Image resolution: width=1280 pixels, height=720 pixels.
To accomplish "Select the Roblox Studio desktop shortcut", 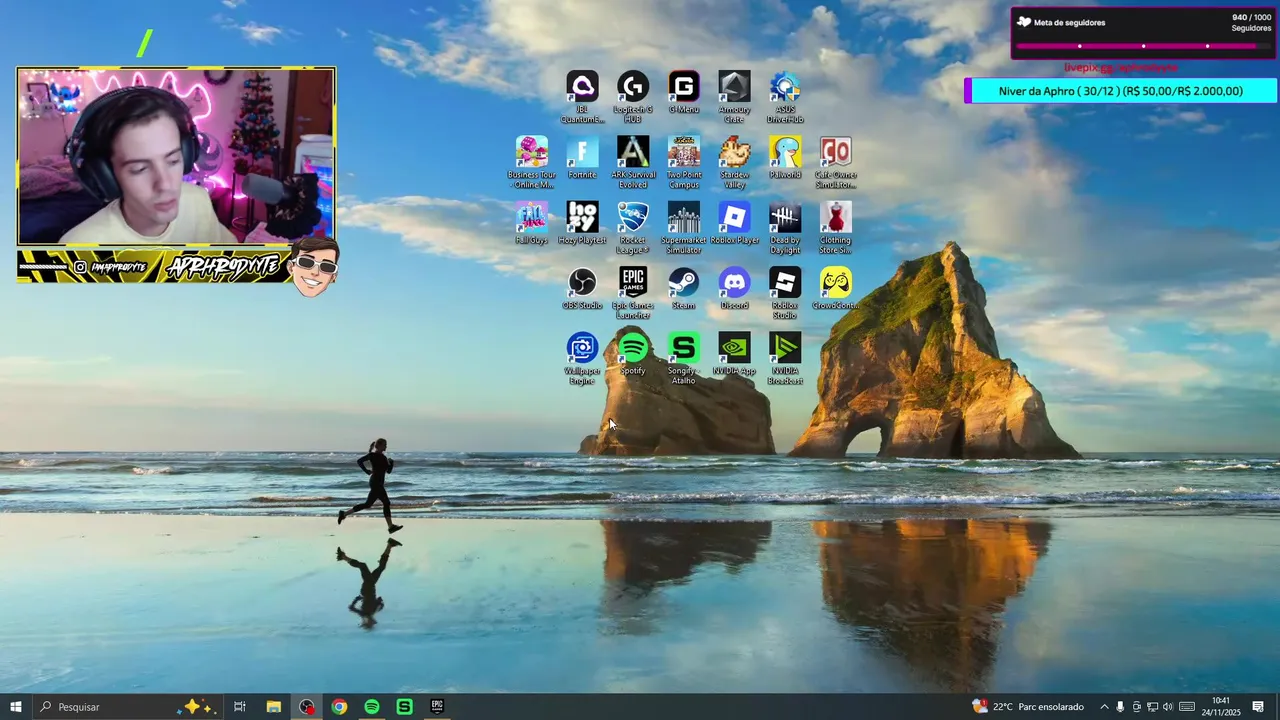I will pos(785,292).
